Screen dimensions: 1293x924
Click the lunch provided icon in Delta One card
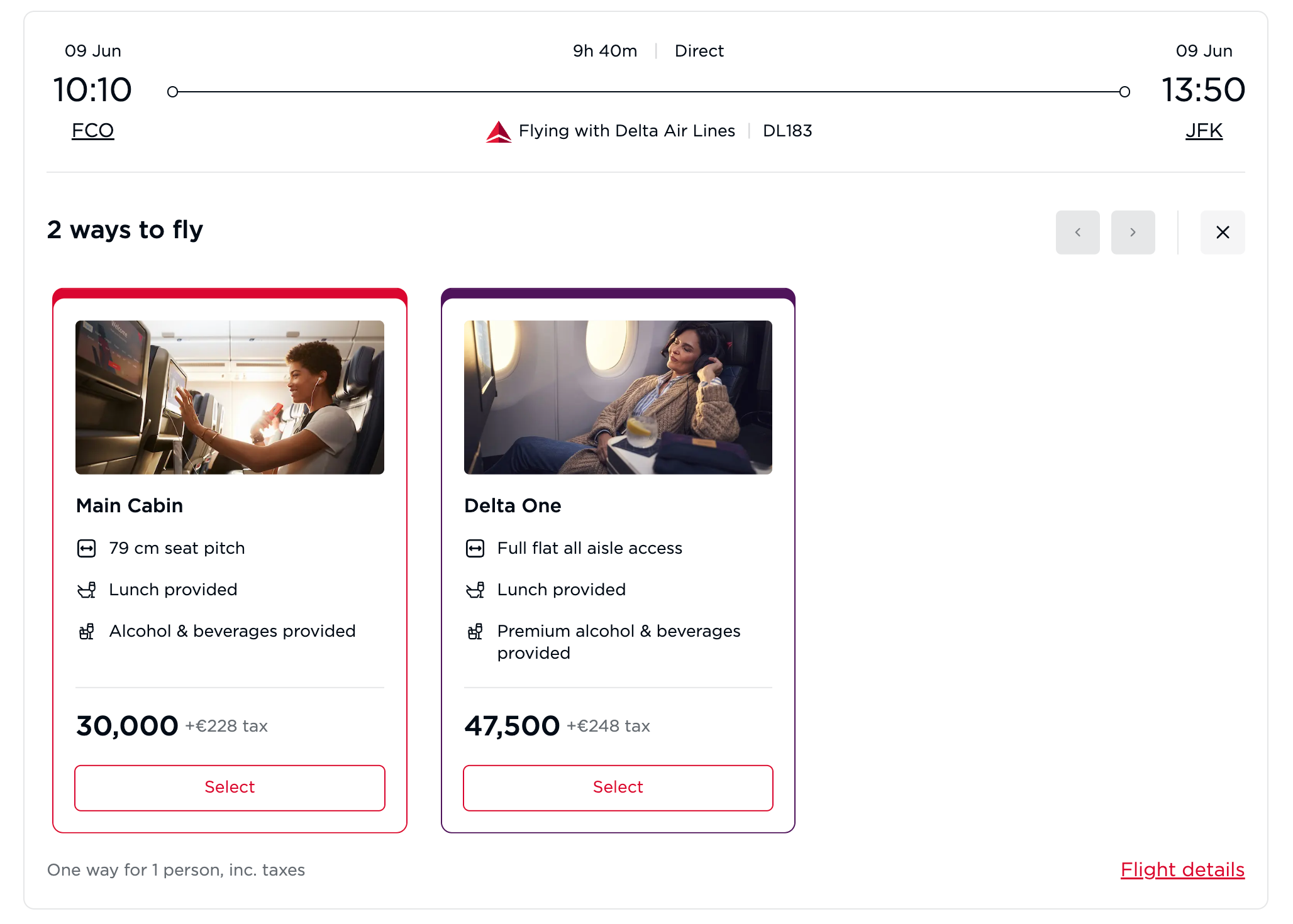[476, 590]
